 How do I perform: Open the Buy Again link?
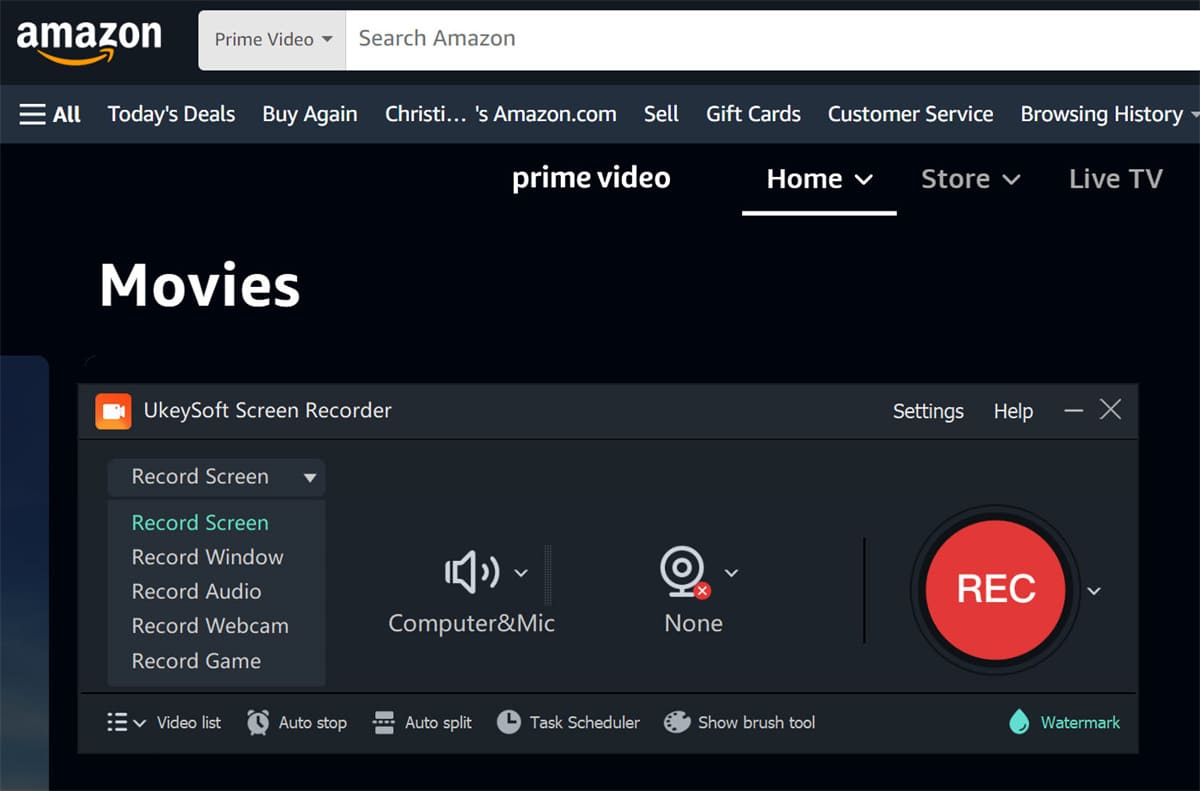tap(310, 114)
